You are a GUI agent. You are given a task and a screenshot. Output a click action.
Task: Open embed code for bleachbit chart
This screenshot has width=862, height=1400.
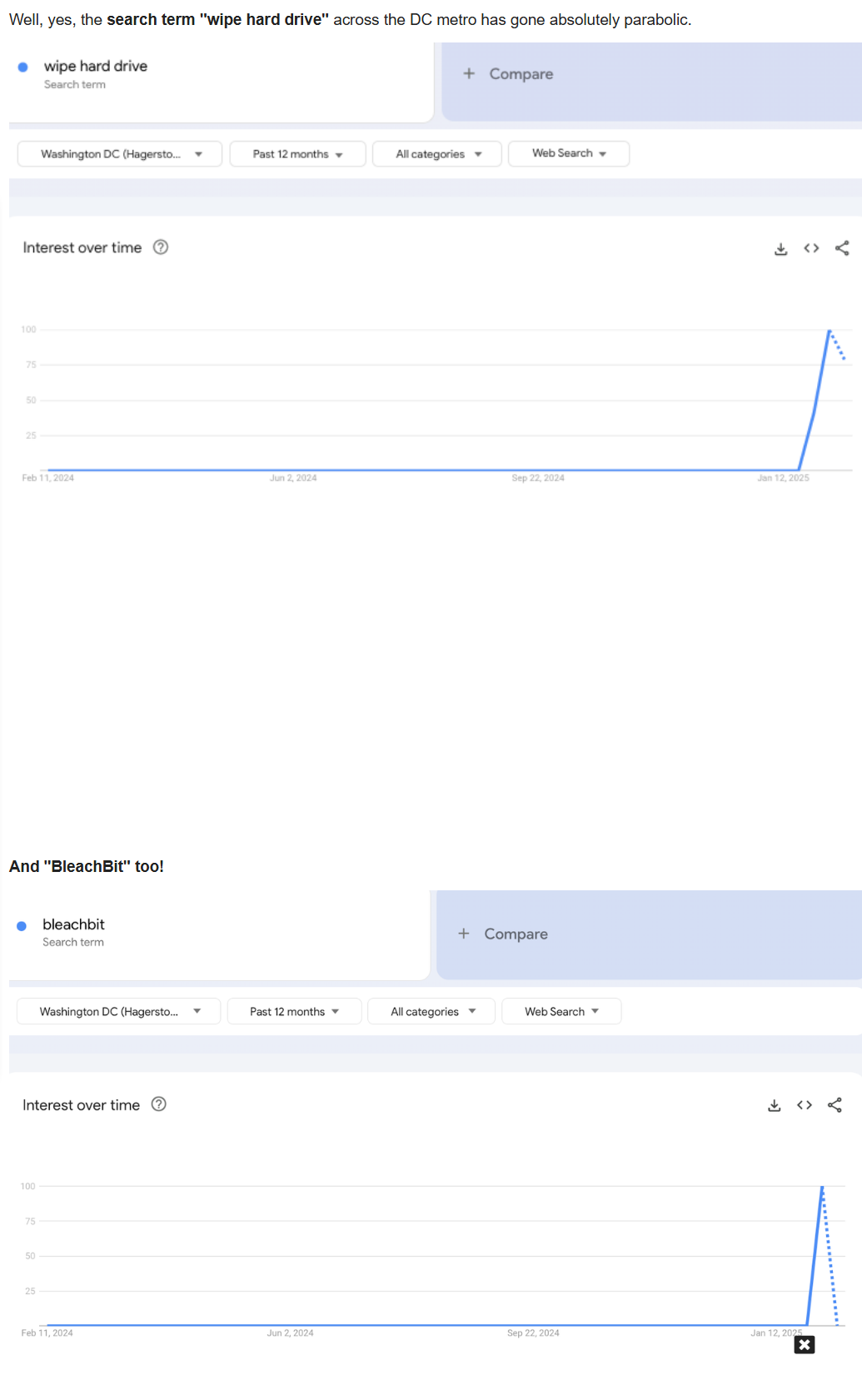(805, 1105)
